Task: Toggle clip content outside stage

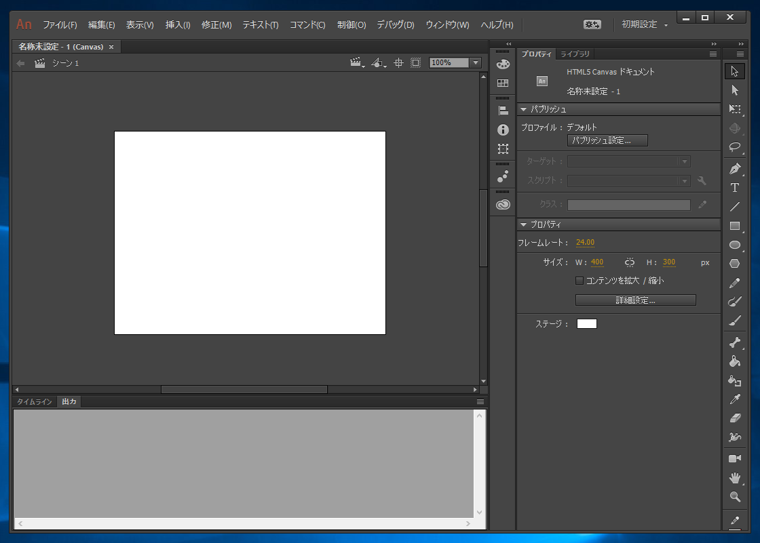Action: 415,63
